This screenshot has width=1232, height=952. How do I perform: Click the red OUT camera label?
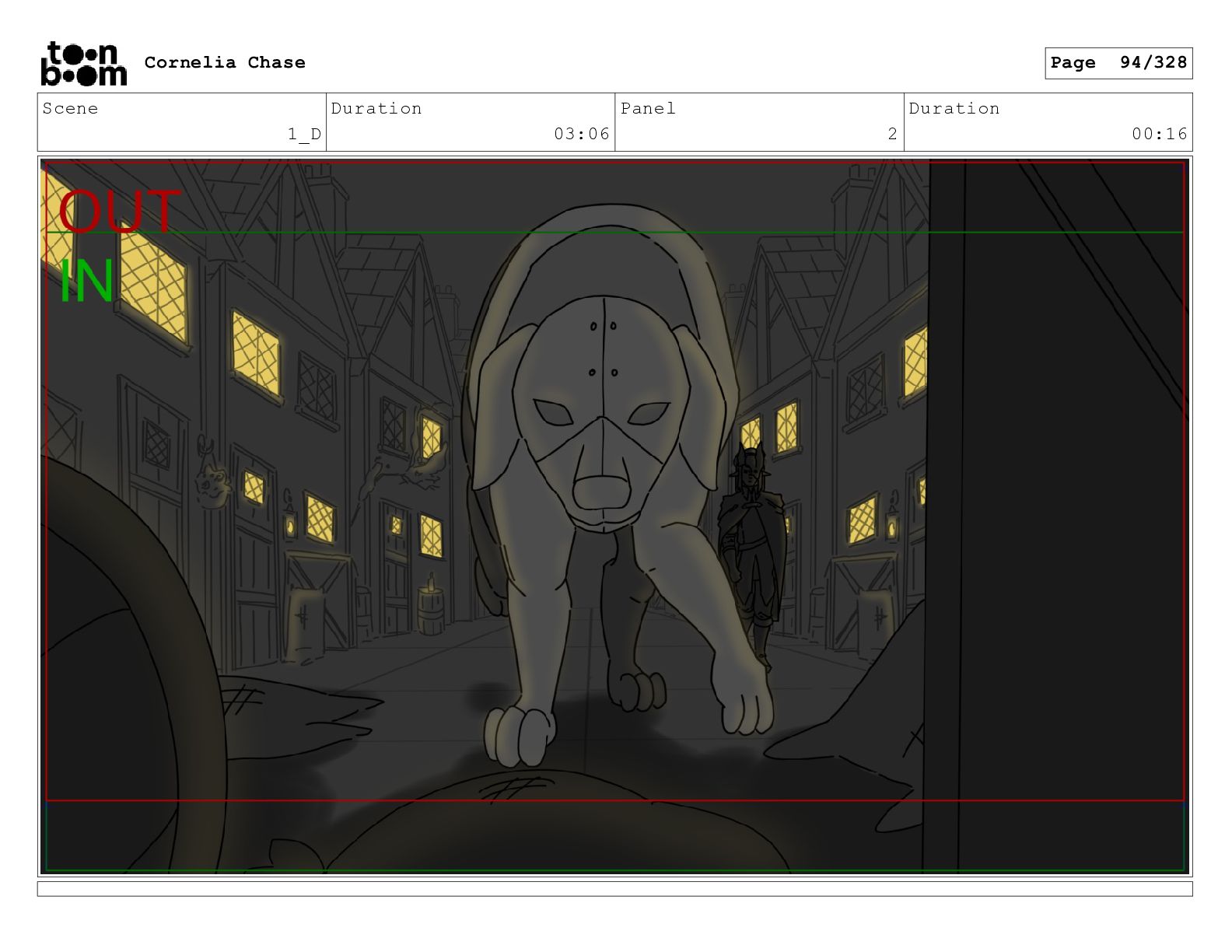pyautogui.click(x=118, y=212)
